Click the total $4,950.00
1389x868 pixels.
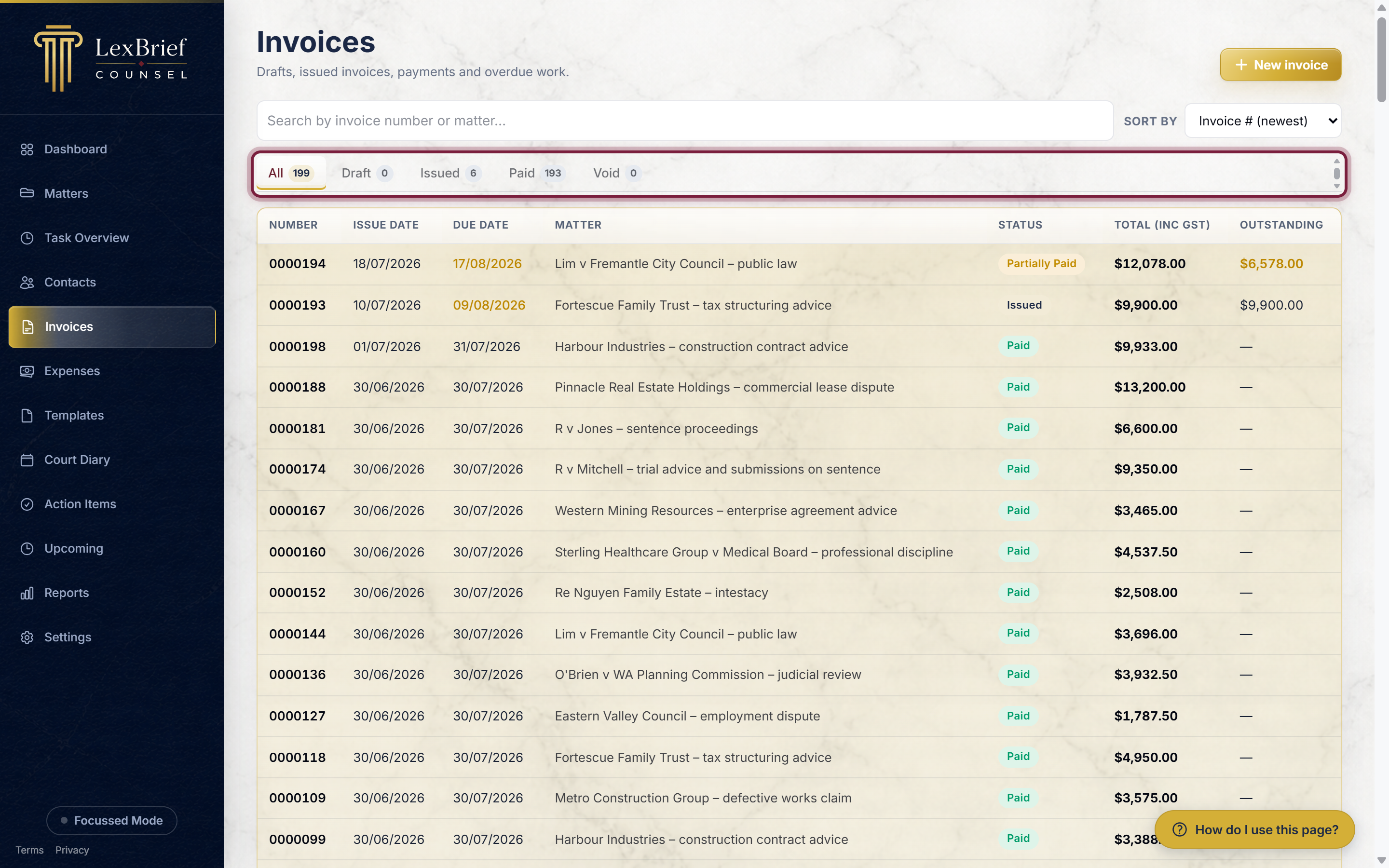(x=1145, y=758)
